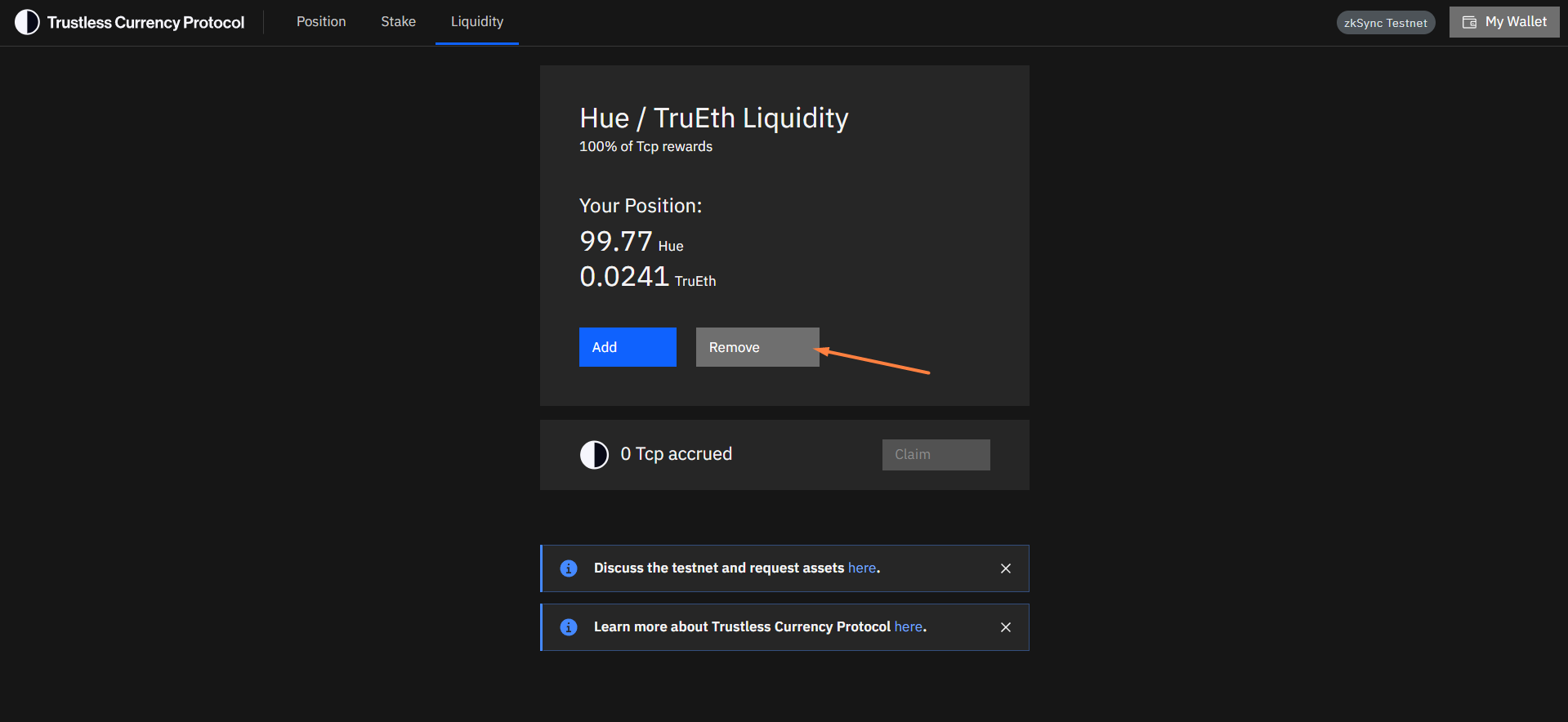The height and width of the screenshot is (722, 1568).
Task: Remove liquidity using the Remove button
Action: (757, 347)
